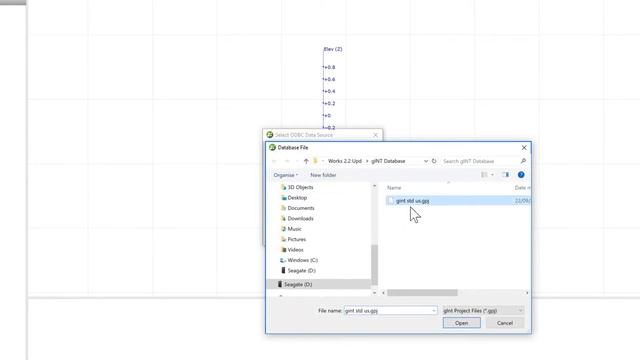The height and width of the screenshot is (360, 640).
Task: Expand the address path history dropdown
Action: 426,161
